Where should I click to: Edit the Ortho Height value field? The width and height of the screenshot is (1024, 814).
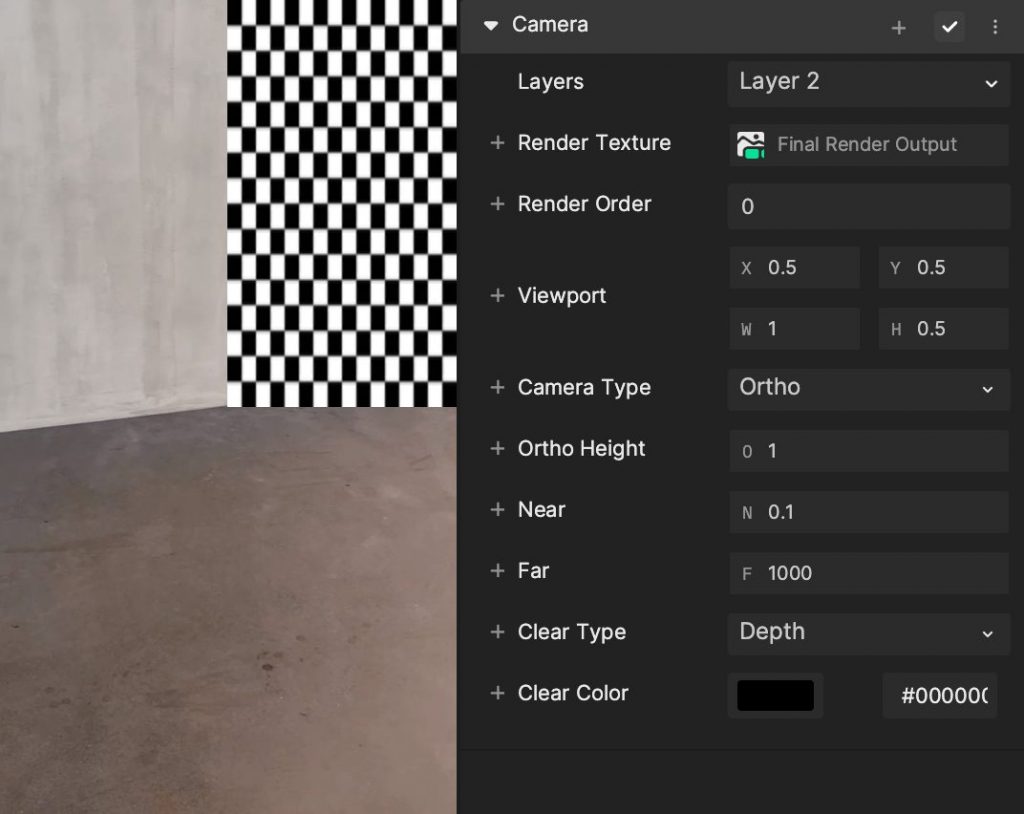click(868, 451)
